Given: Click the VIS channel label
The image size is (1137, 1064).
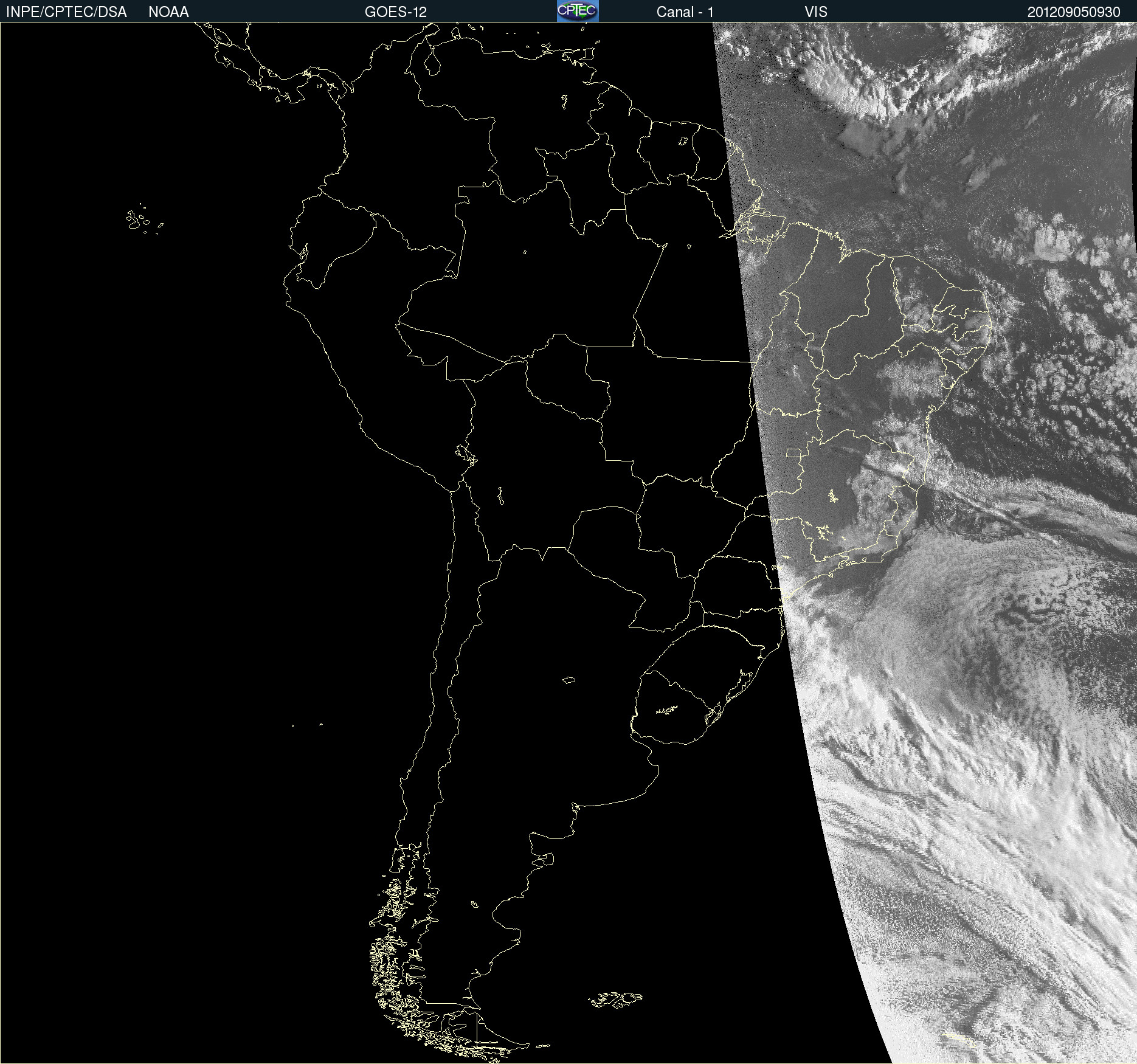Looking at the screenshot, I should [x=816, y=12].
